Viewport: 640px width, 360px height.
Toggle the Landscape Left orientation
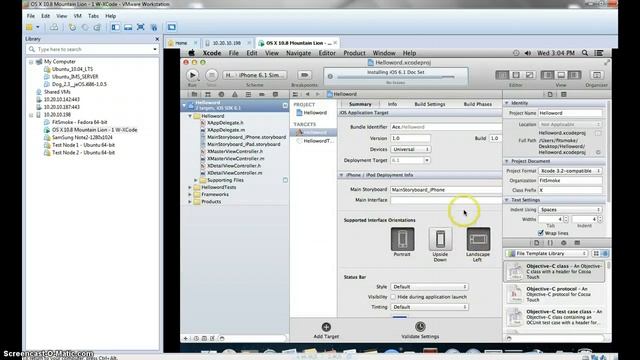(x=478, y=239)
